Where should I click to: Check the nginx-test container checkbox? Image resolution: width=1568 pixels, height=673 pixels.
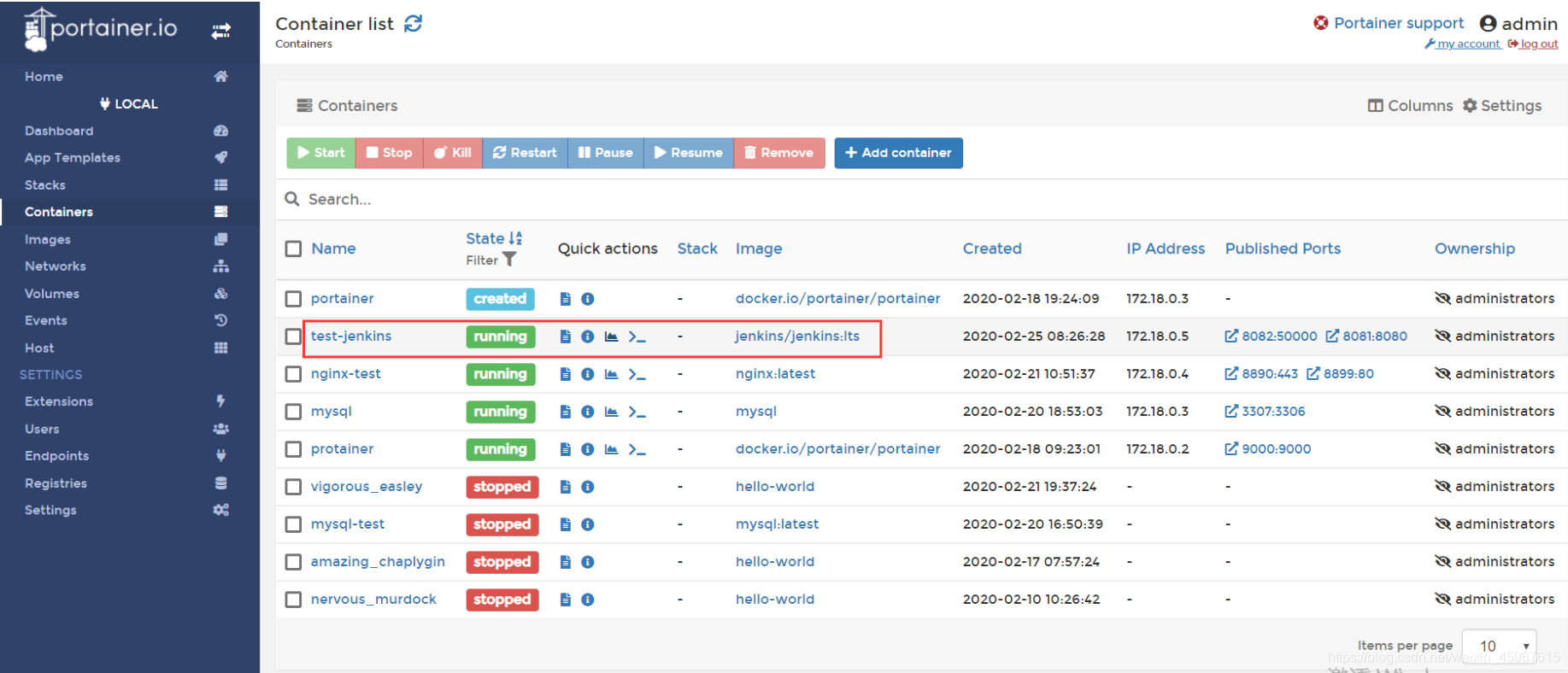tap(293, 374)
